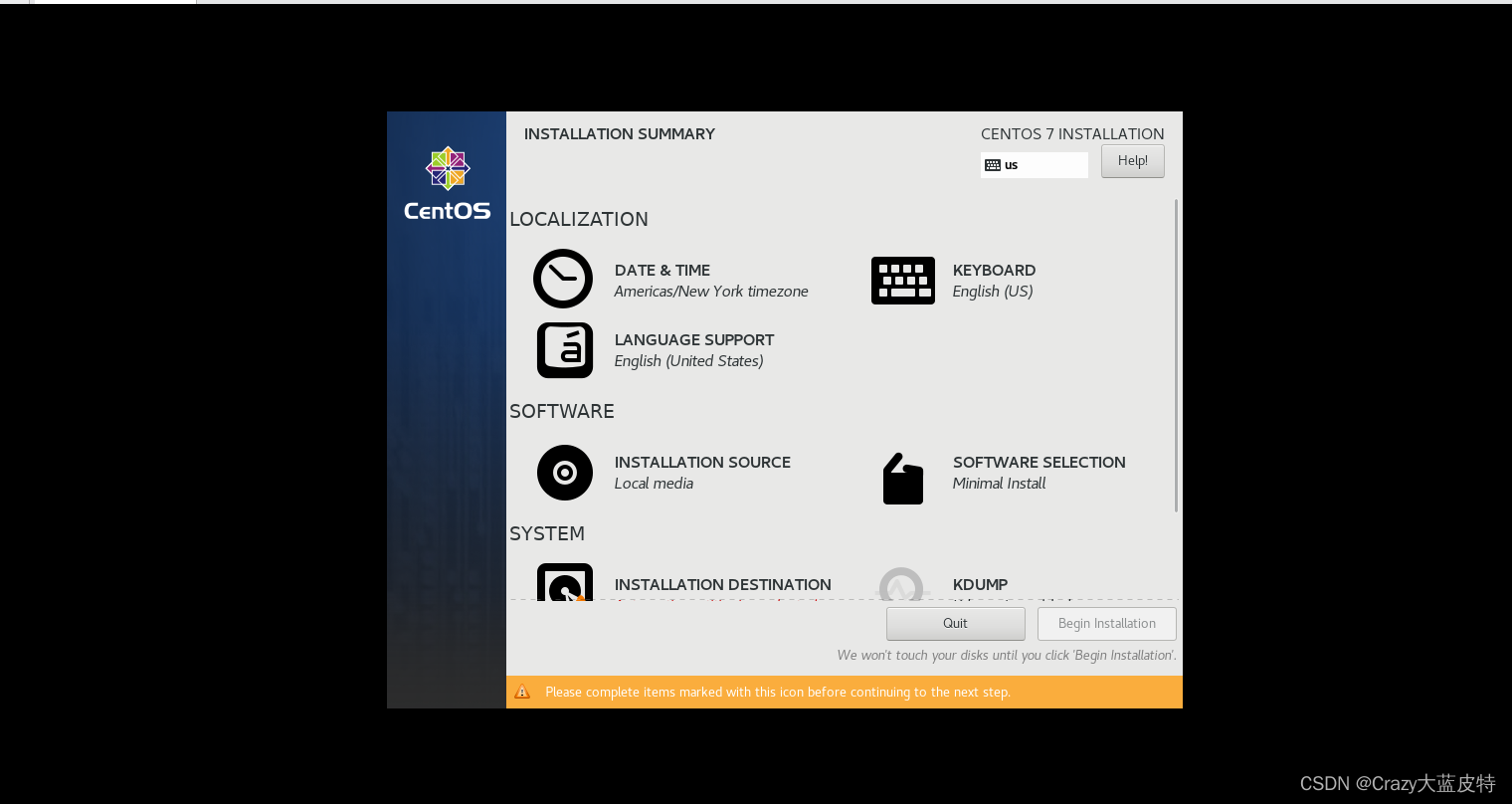Viewport: 1512px width, 804px height.
Task: Click the Help! button
Action: click(x=1132, y=160)
